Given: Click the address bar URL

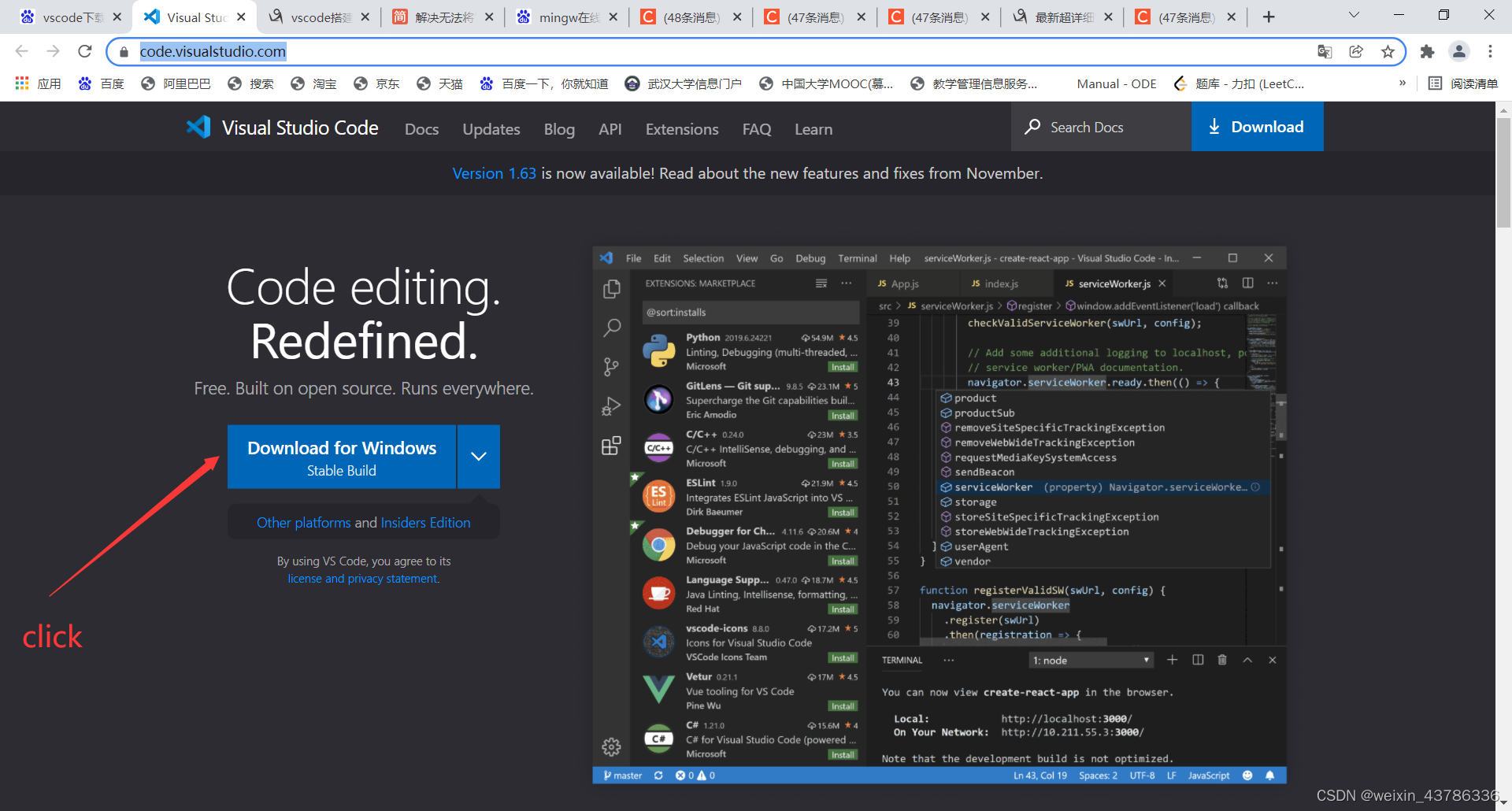Looking at the screenshot, I should pos(213,51).
